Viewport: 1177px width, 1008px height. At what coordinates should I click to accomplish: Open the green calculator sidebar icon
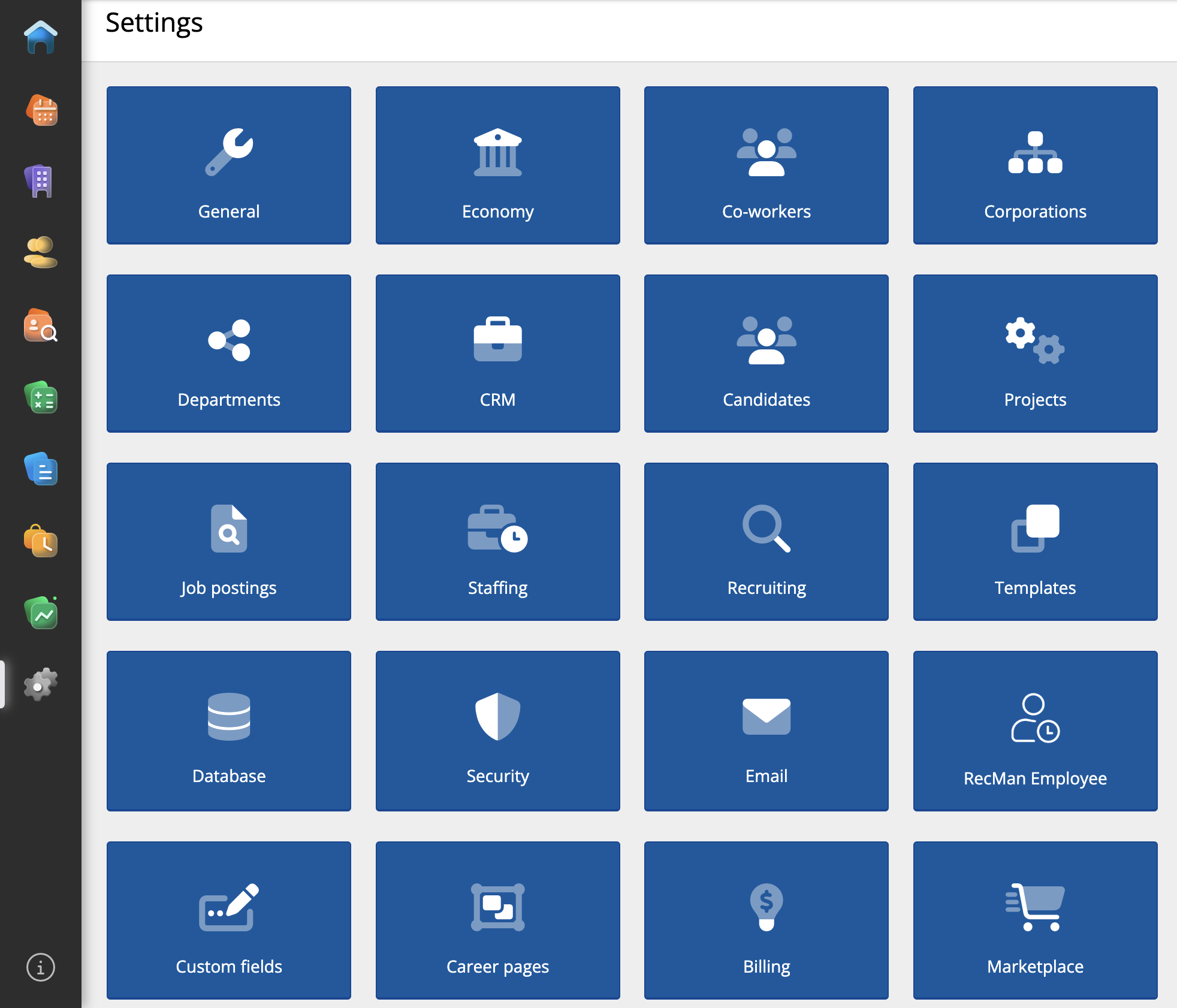pos(41,397)
